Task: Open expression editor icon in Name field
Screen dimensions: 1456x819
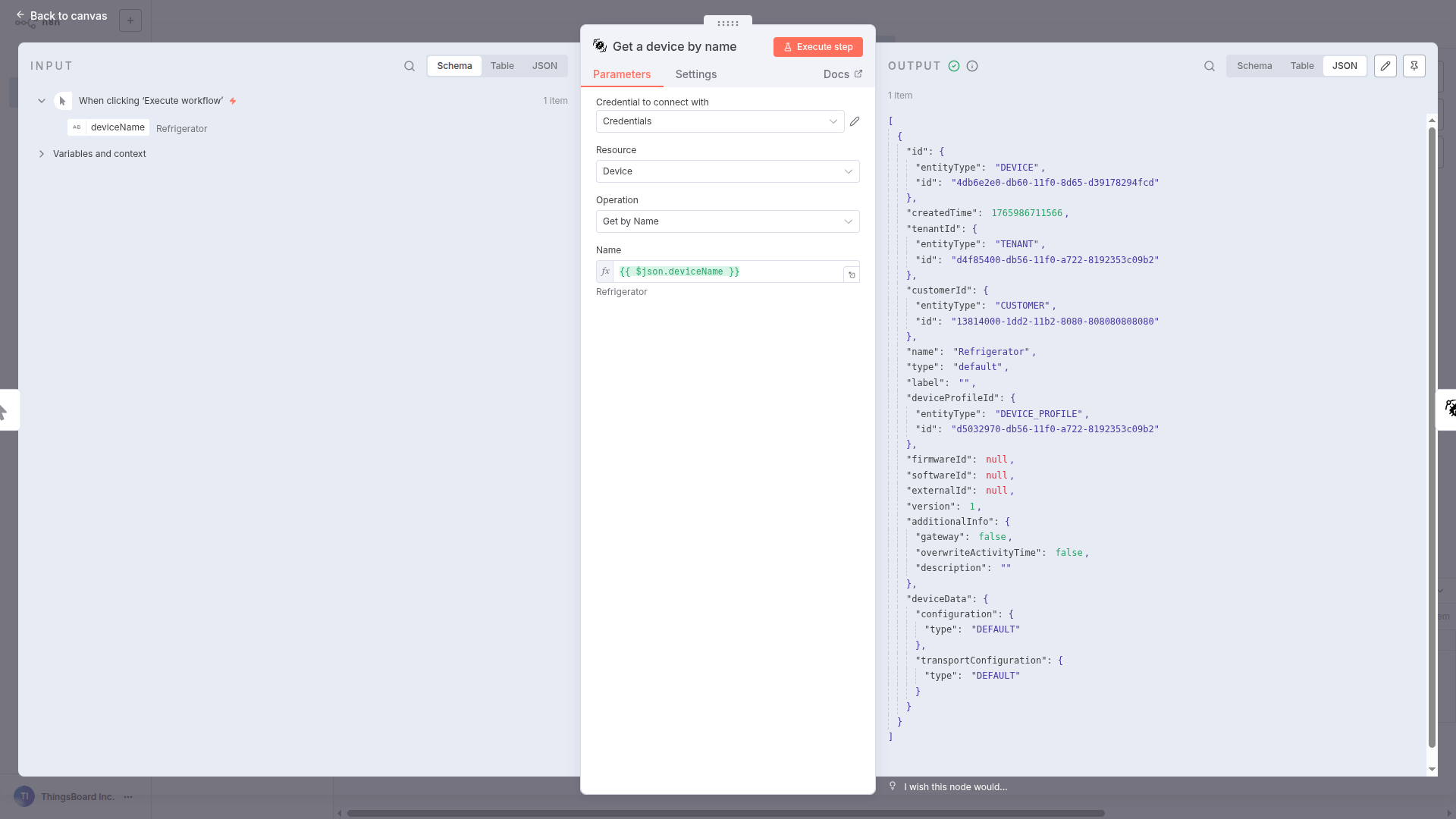Action: [852, 275]
